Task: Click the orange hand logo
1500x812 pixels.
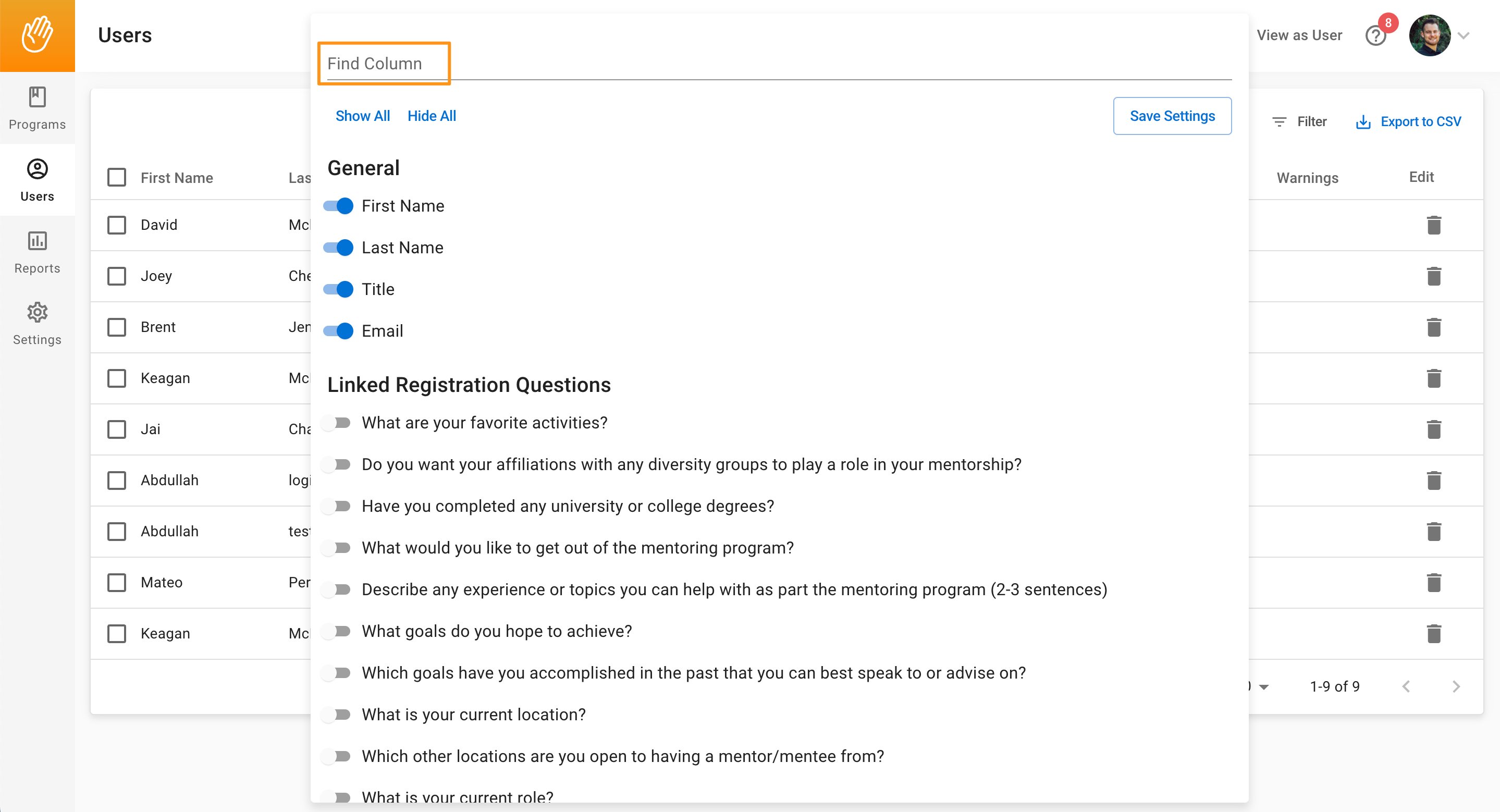Action: coord(38,35)
